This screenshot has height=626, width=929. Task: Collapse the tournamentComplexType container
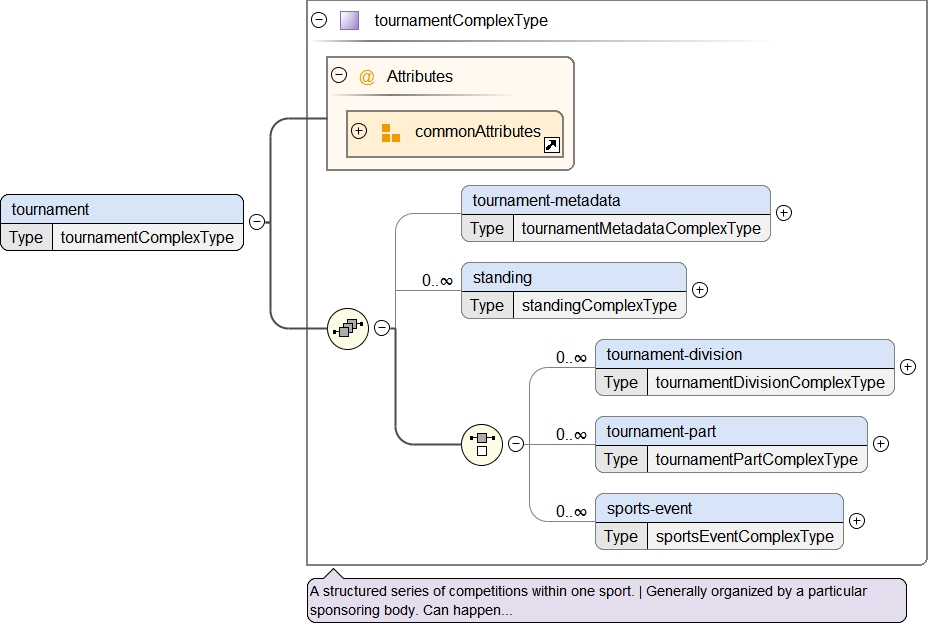click(319, 20)
